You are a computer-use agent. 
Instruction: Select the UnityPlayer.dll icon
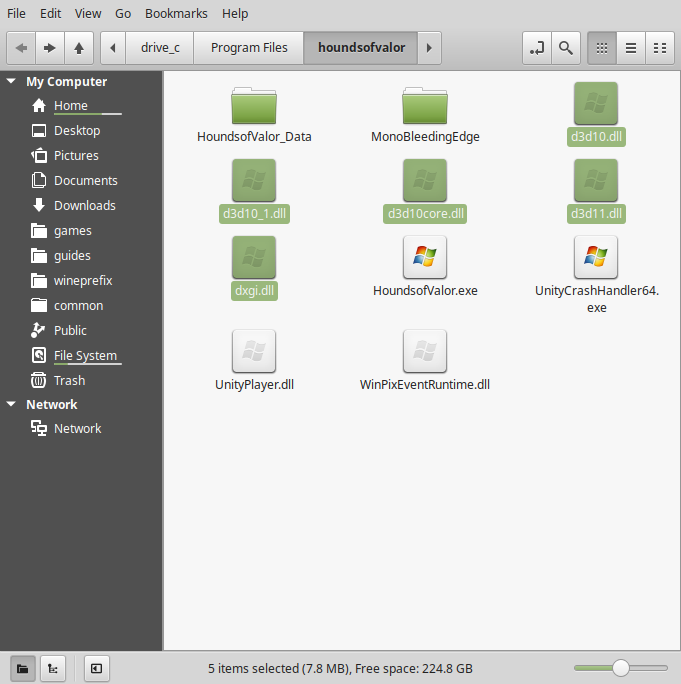tap(254, 351)
